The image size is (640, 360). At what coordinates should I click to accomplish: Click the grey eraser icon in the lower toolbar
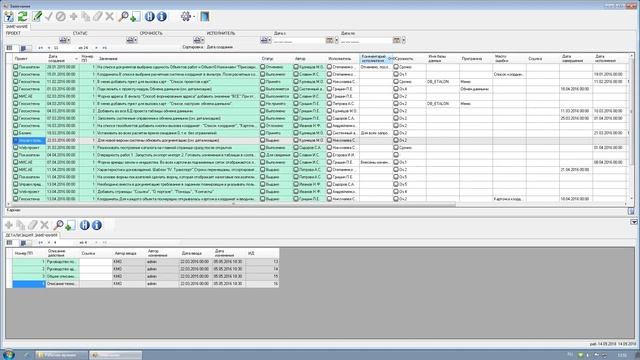pyautogui.click(x=32, y=225)
